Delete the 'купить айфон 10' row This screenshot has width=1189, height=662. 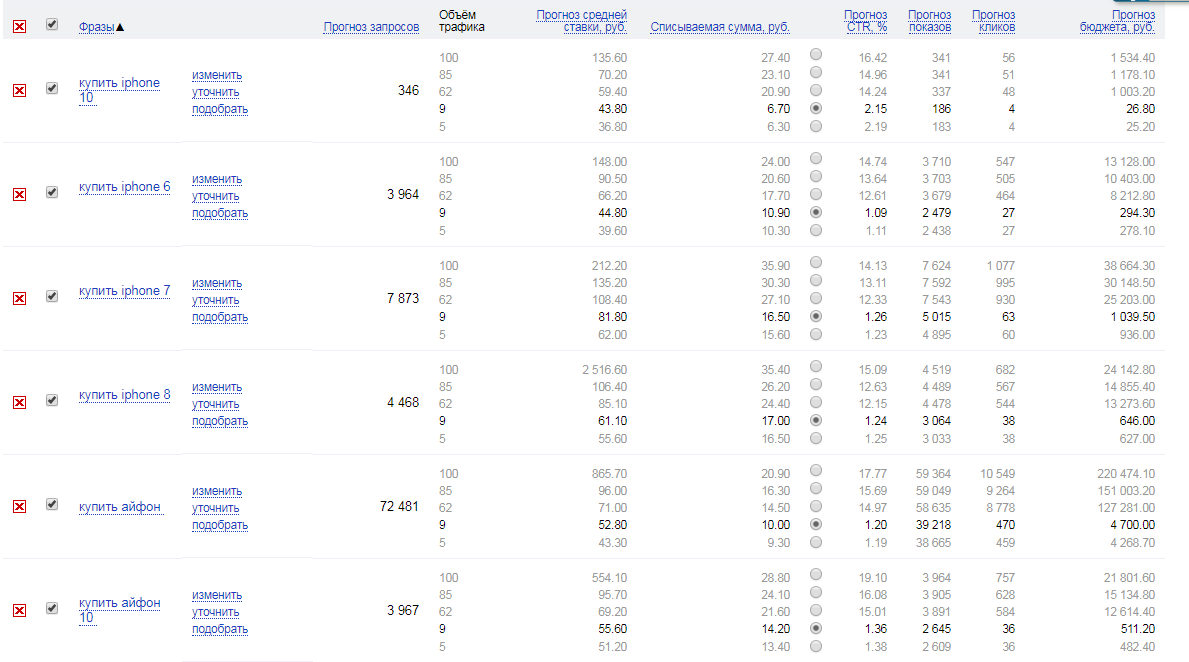click(x=19, y=611)
